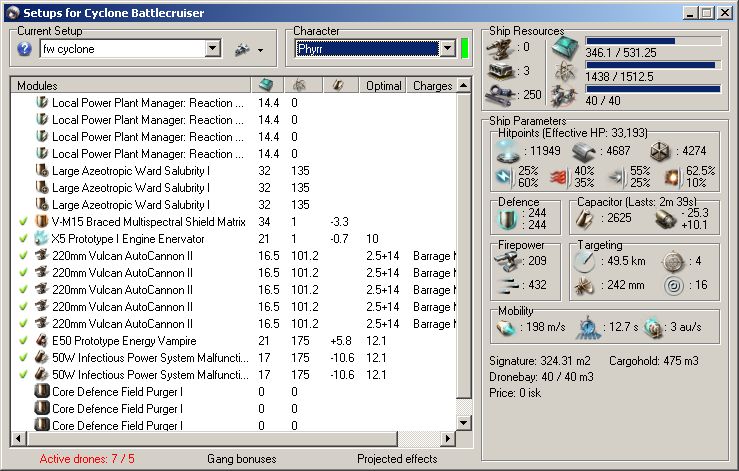Click the kinetic resistance icon
The image size is (739, 471).
coord(616,177)
